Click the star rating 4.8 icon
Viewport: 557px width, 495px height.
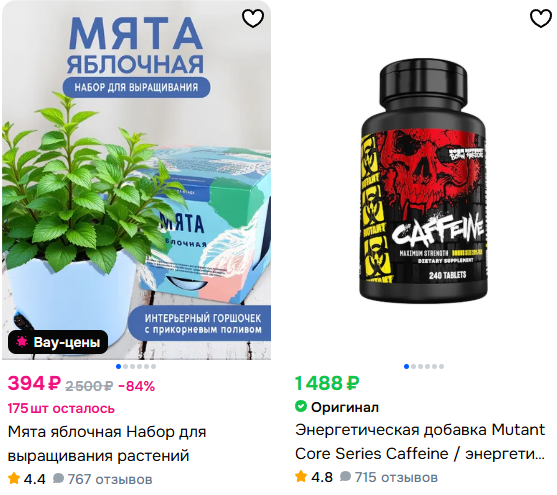click(x=301, y=477)
